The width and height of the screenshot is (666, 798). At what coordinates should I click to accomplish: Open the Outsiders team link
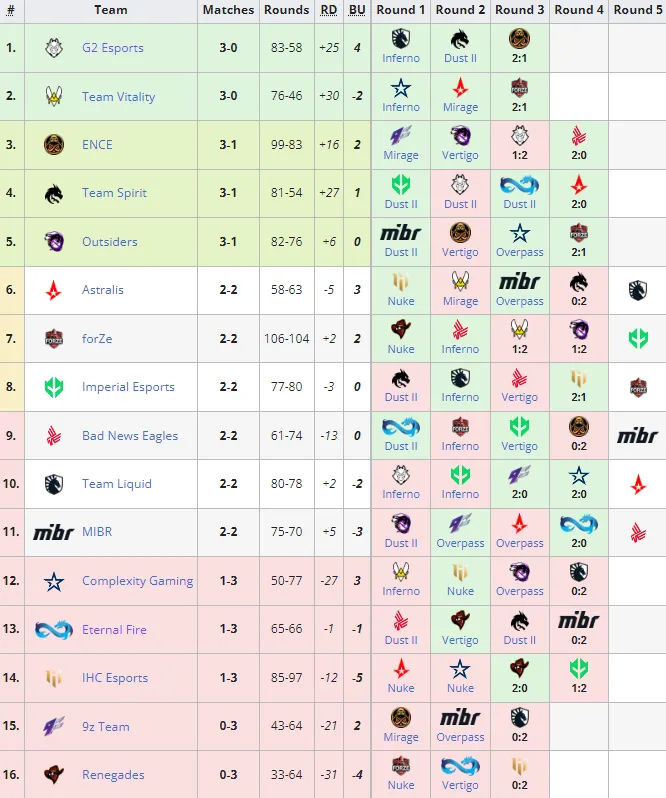pos(110,241)
